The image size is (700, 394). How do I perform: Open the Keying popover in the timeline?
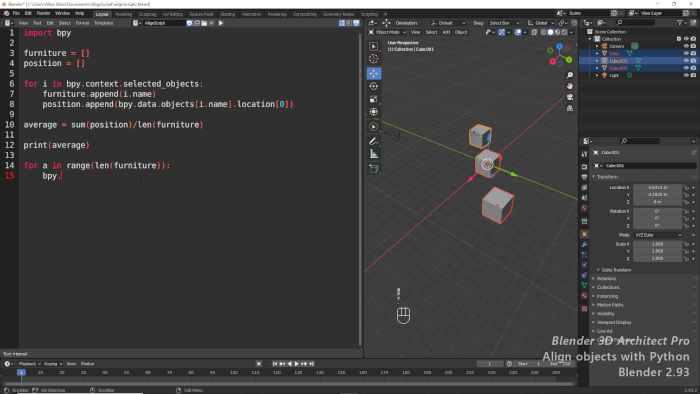pyautogui.click(x=53, y=364)
